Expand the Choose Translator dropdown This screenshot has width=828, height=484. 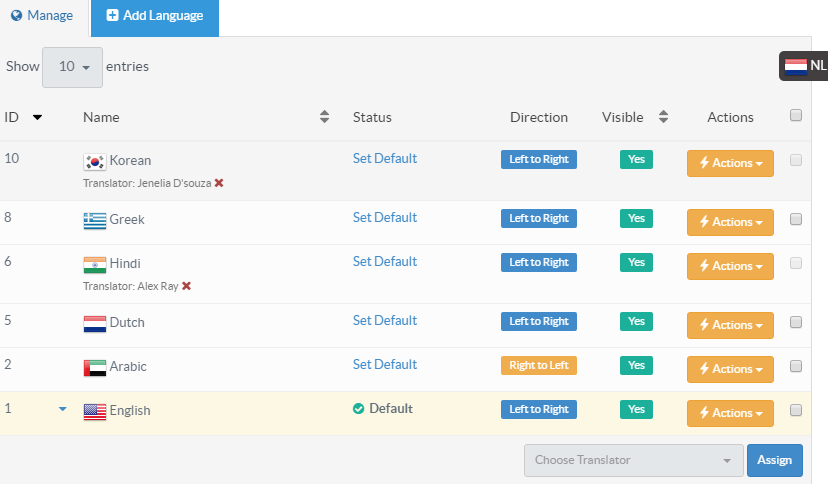(x=633, y=460)
